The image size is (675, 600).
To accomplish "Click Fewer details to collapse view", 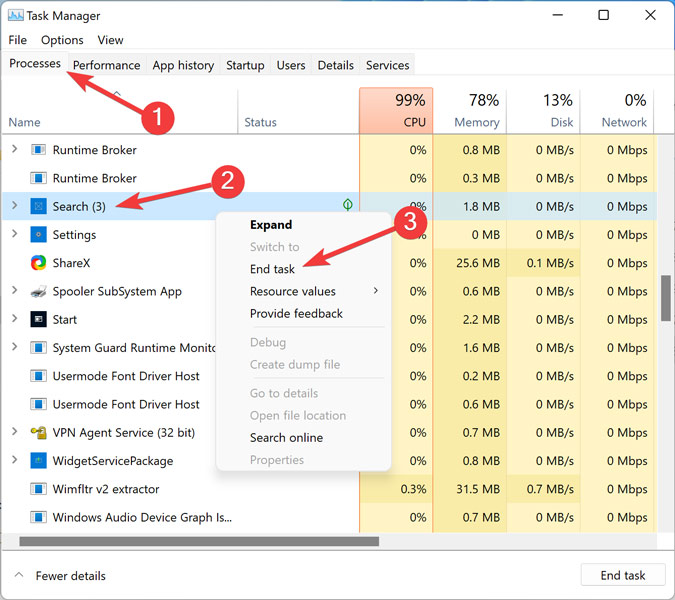I will pyautogui.click(x=60, y=575).
